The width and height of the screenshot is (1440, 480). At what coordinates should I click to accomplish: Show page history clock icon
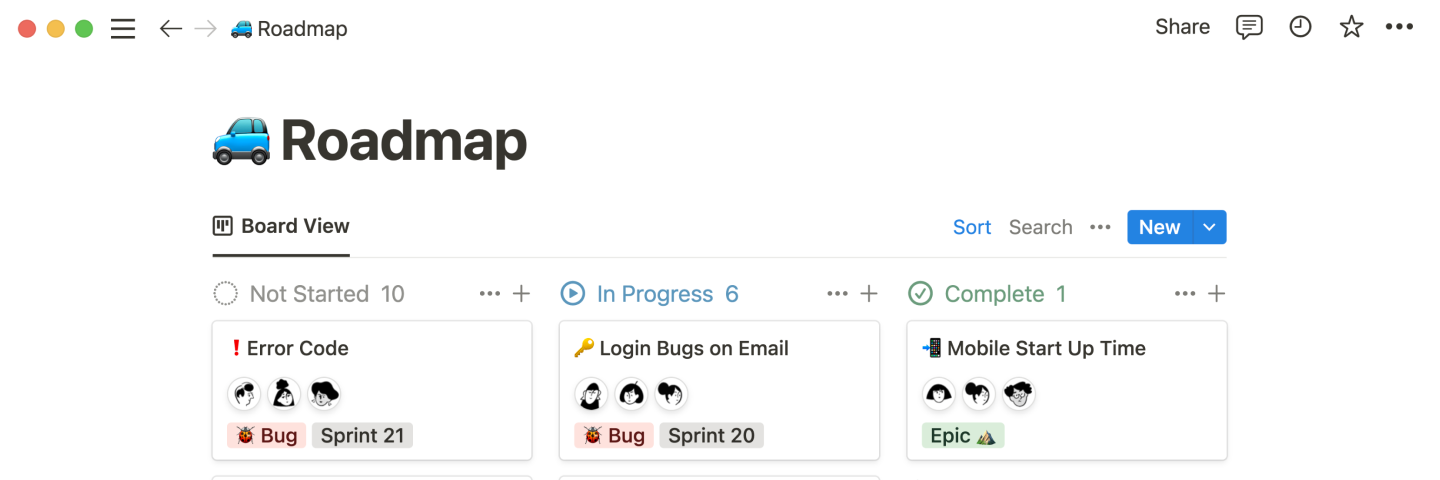coord(1300,27)
